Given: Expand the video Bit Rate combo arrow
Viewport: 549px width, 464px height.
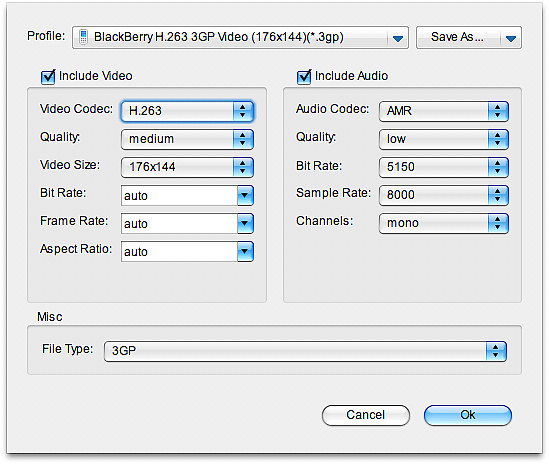Looking at the screenshot, I should point(245,195).
